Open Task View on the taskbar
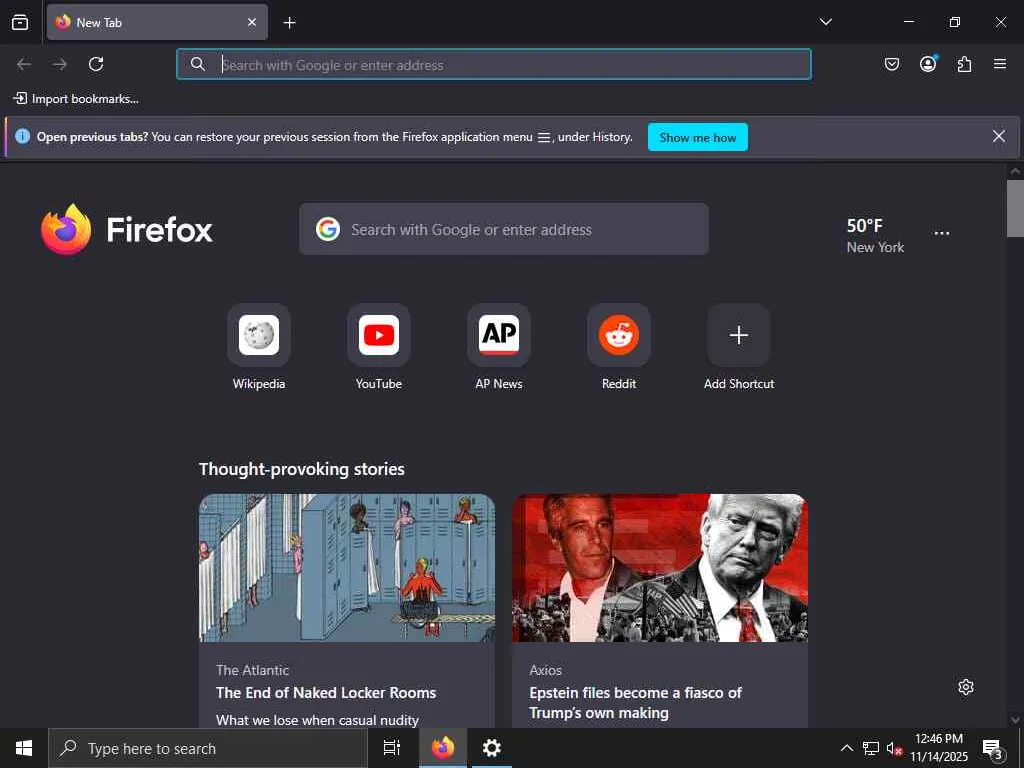This screenshot has height=768, width=1024. pos(392,748)
